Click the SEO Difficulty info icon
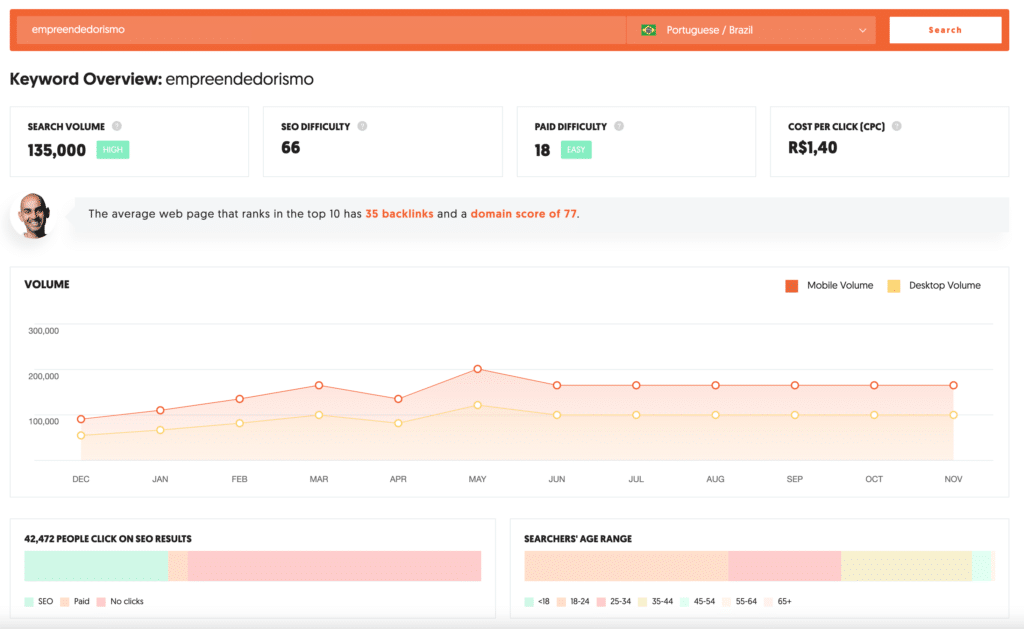This screenshot has height=629, width=1024. [363, 126]
